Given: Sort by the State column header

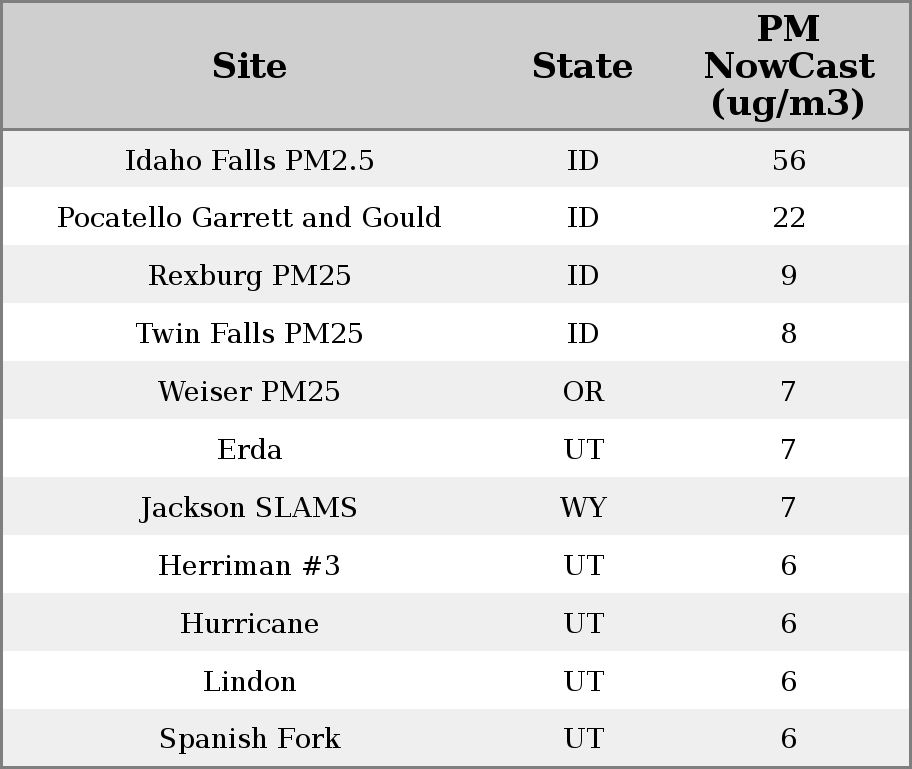Looking at the screenshot, I should (x=582, y=66).
